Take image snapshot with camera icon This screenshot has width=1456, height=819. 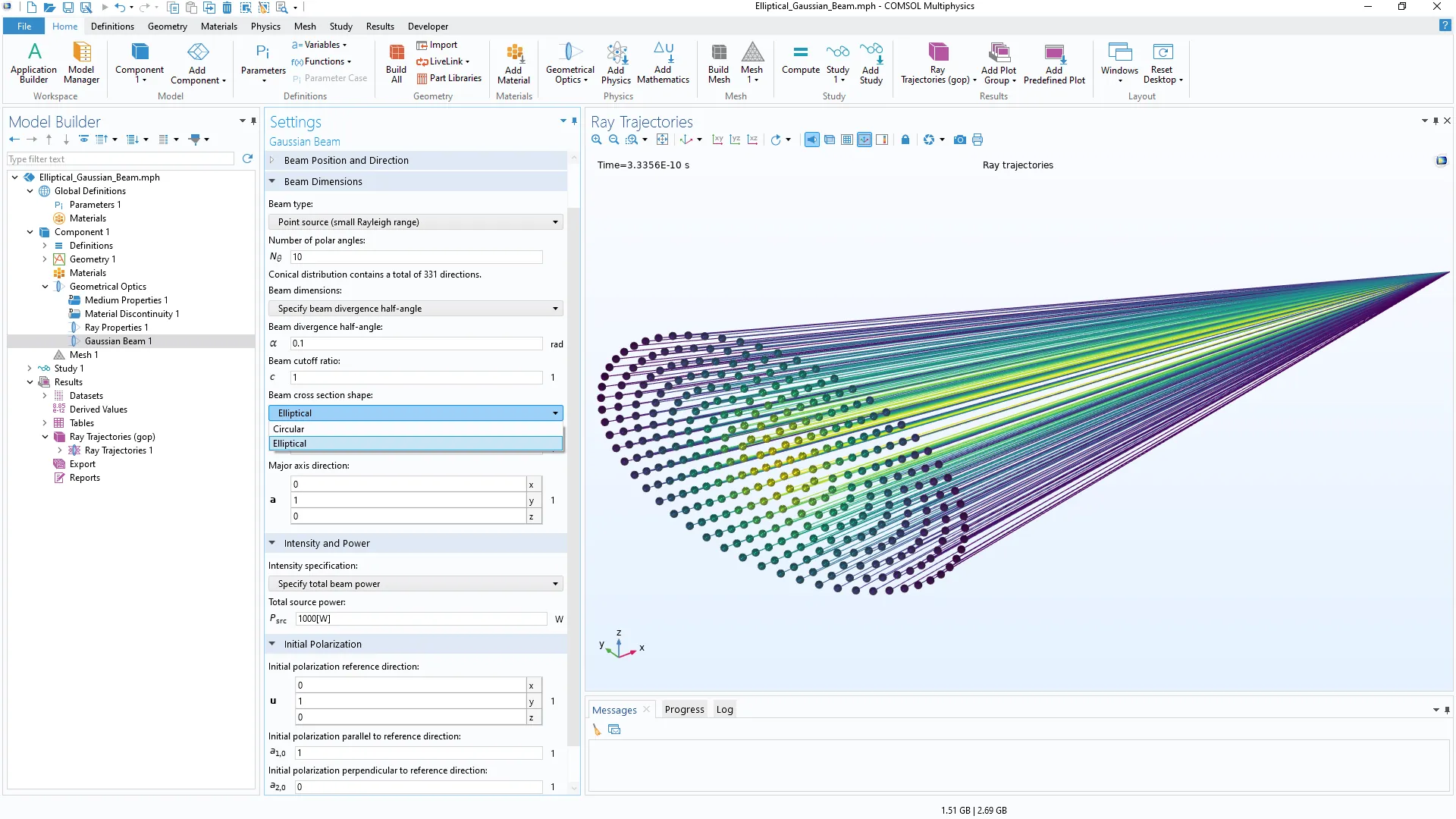click(x=959, y=140)
